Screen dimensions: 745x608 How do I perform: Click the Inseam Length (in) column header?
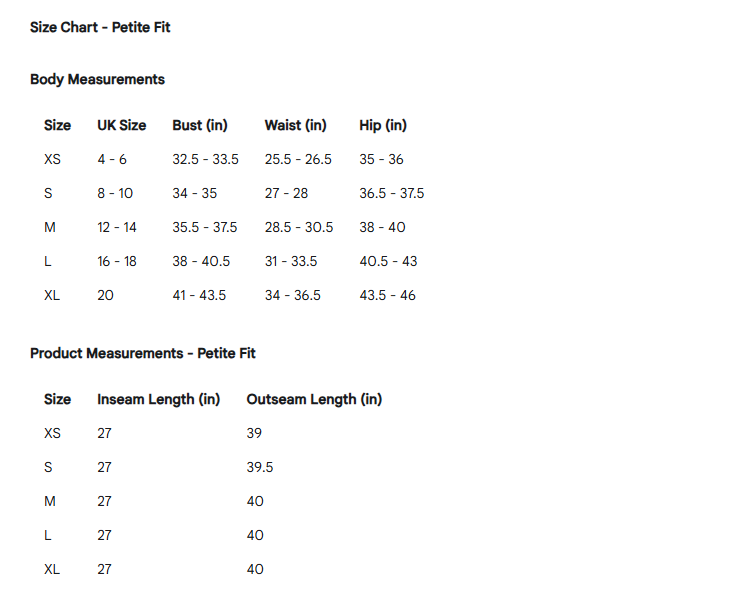pyautogui.click(x=159, y=399)
